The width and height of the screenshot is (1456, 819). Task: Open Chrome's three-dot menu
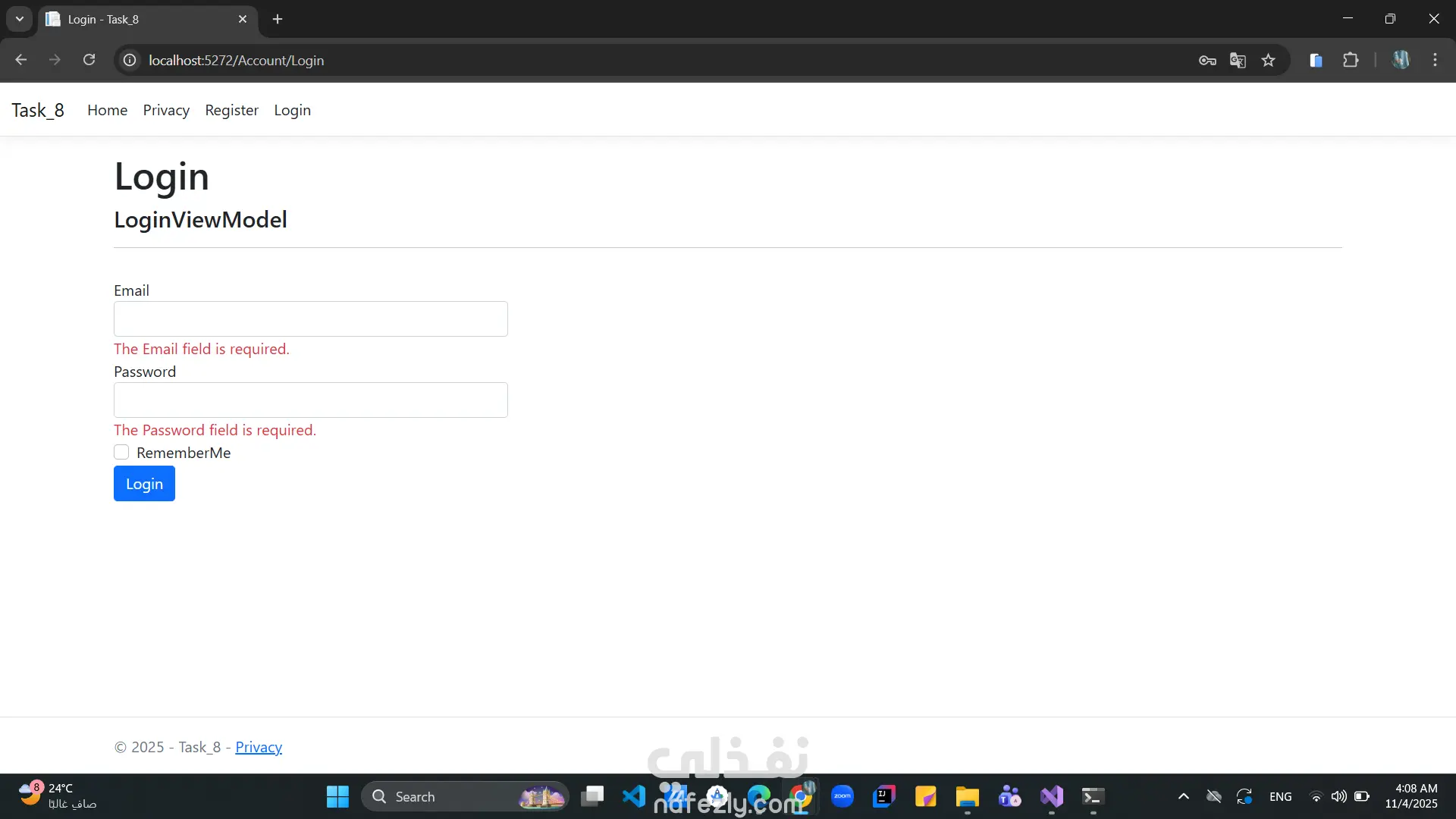[1435, 60]
